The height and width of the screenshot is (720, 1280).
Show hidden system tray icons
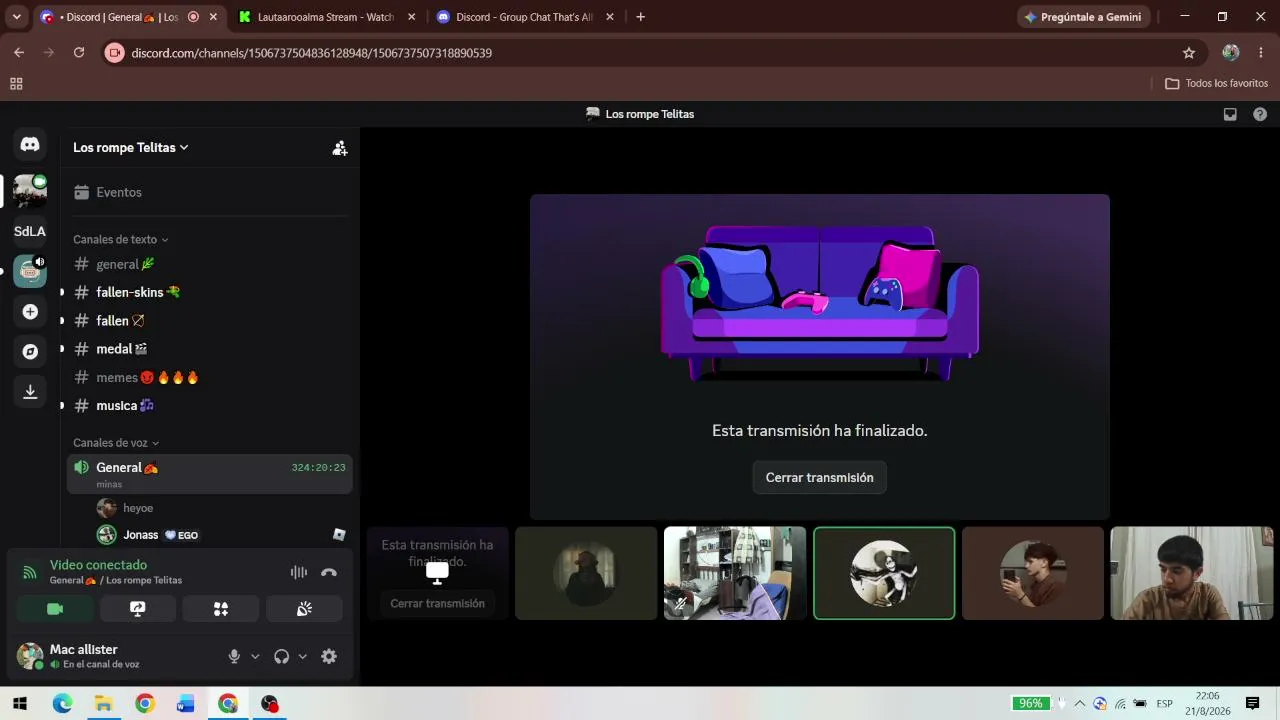(x=1079, y=703)
